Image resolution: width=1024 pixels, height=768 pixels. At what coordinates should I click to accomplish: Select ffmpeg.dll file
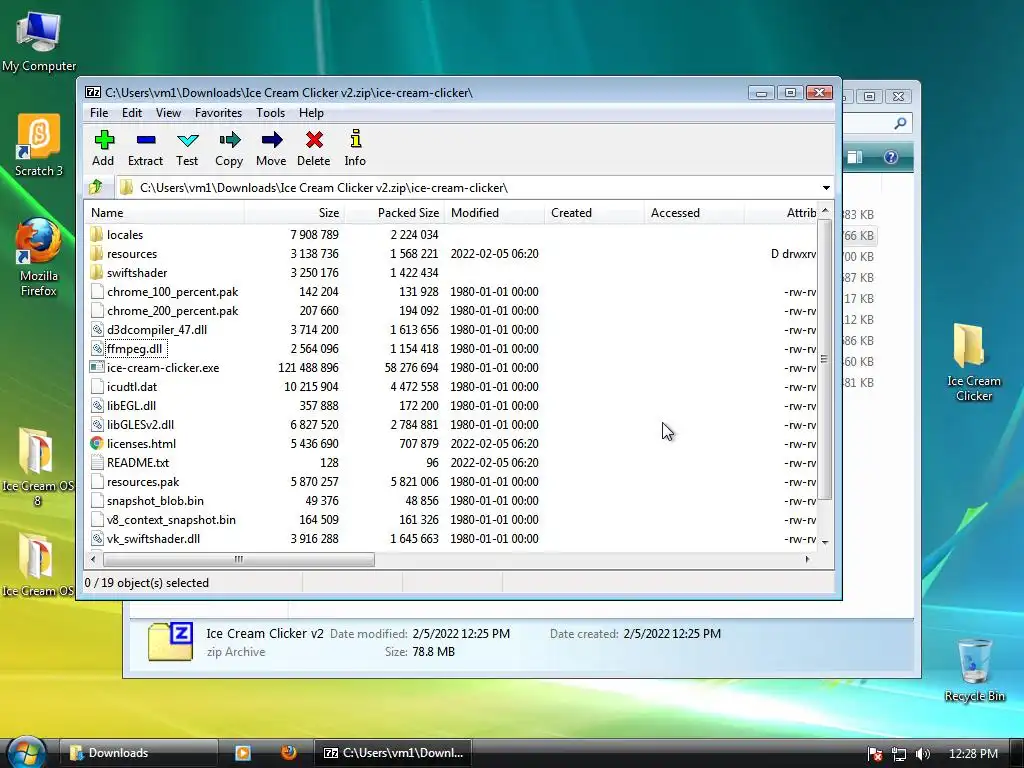(x=127, y=349)
